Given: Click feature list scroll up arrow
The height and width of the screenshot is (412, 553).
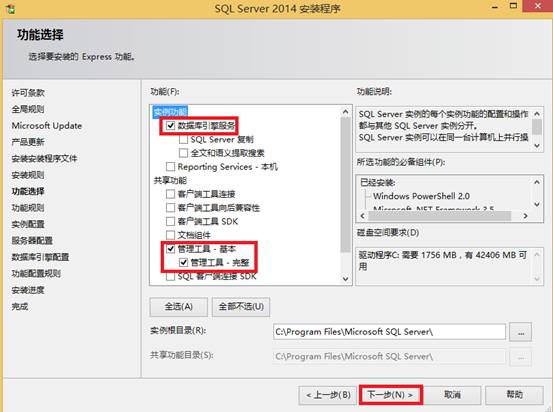Looking at the screenshot, I should 345,112.
